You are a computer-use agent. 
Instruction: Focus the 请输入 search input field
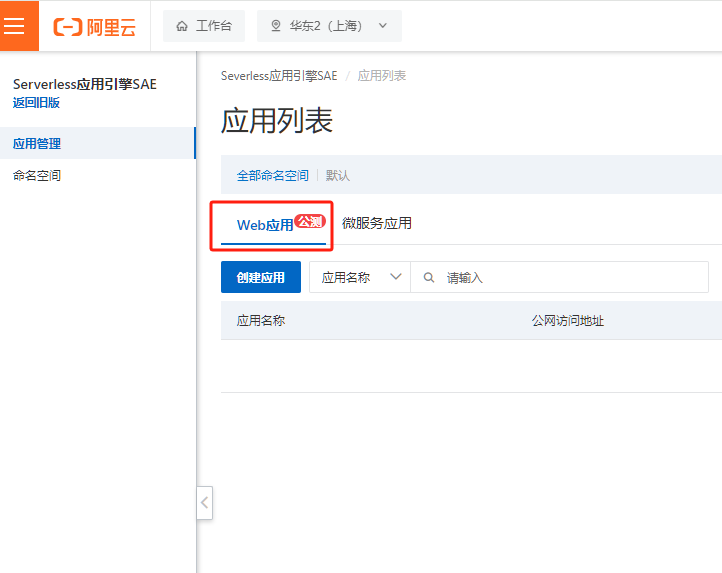point(559,277)
